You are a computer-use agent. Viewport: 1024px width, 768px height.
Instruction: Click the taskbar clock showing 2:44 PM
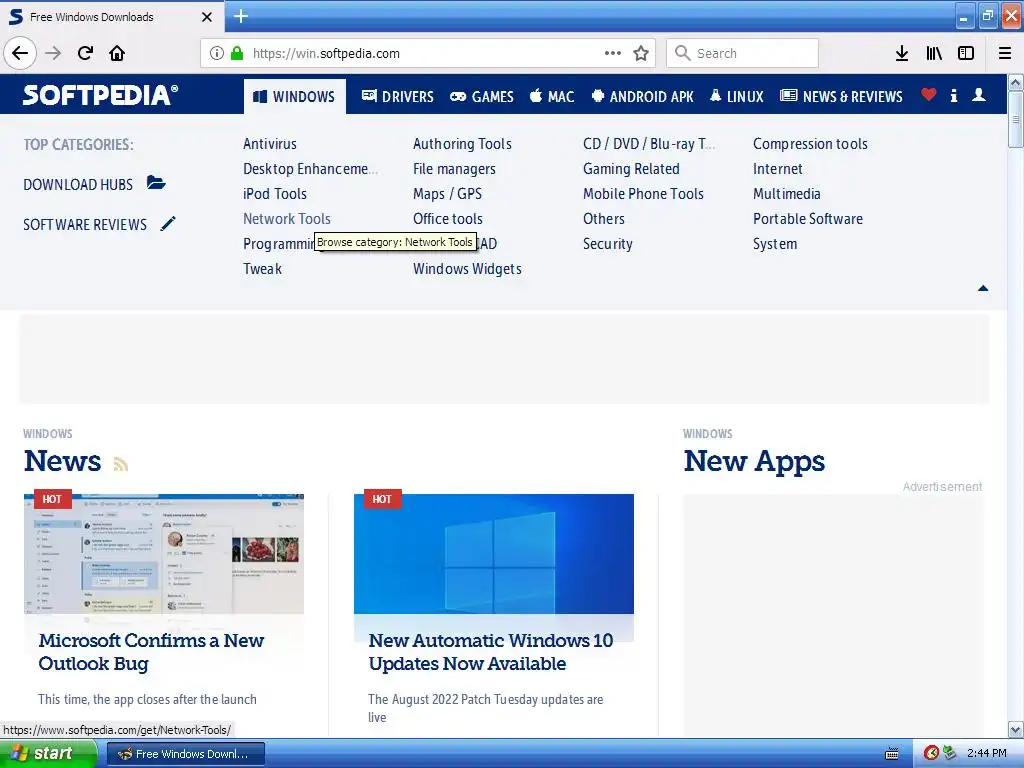[987, 754]
